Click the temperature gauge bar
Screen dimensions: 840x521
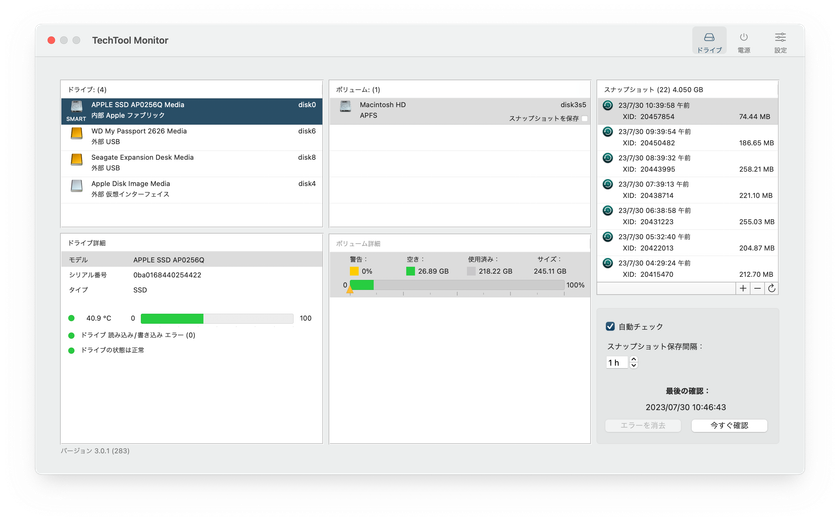tap(217, 319)
